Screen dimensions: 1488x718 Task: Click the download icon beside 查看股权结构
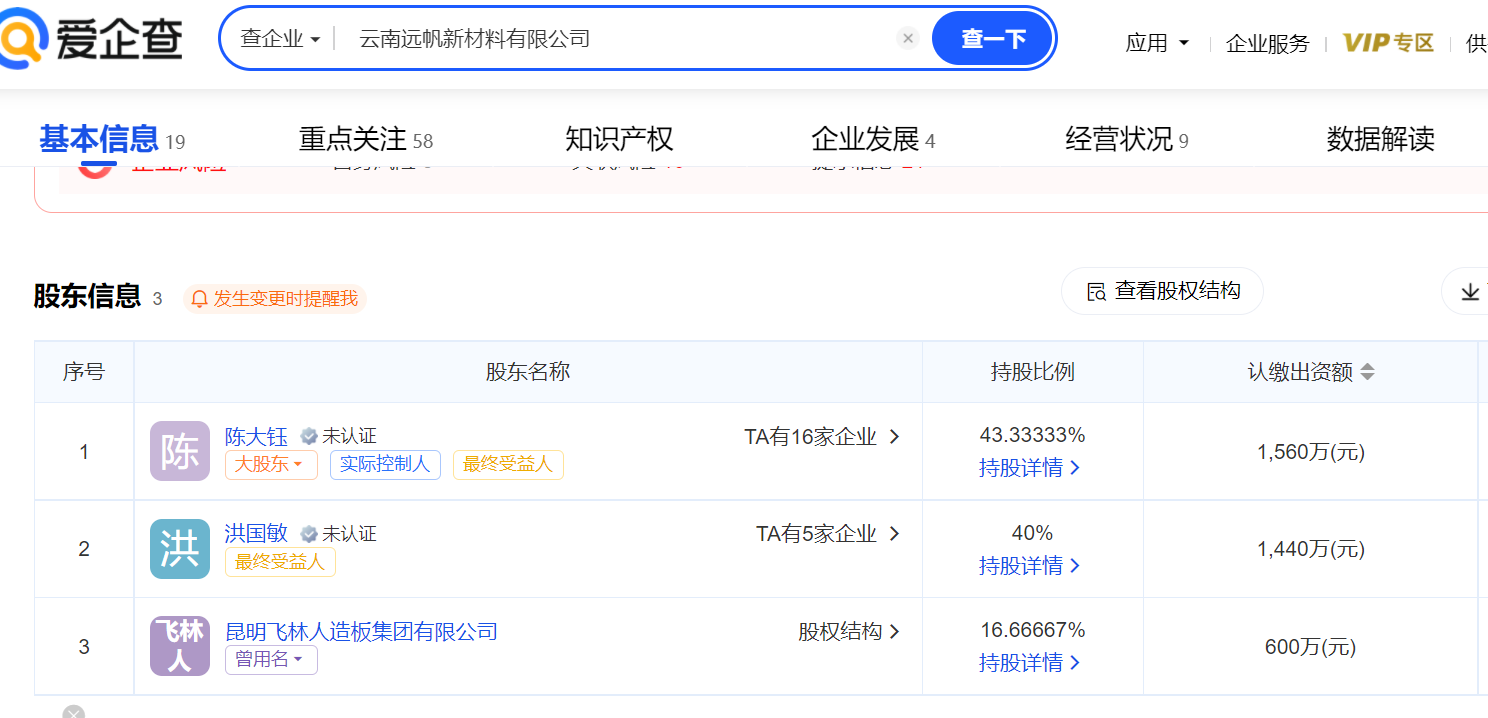[1470, 292]
